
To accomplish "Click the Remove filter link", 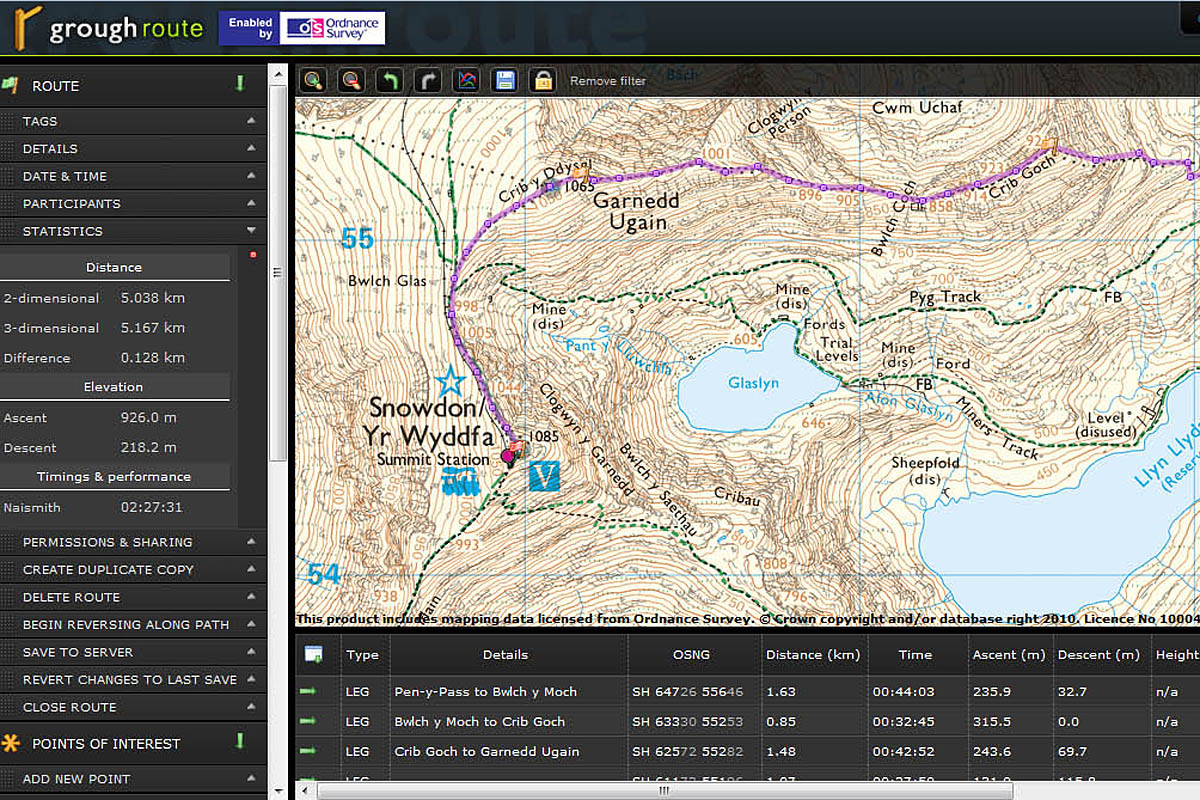I will coord(608,81).
